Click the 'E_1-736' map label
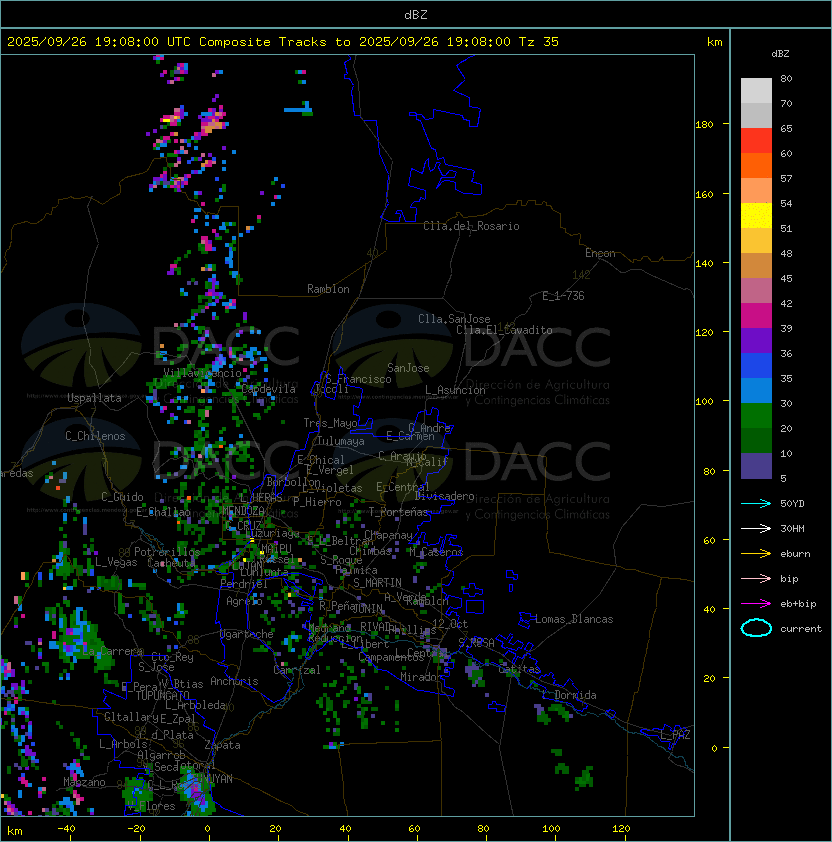 click(x=563, y=296)
